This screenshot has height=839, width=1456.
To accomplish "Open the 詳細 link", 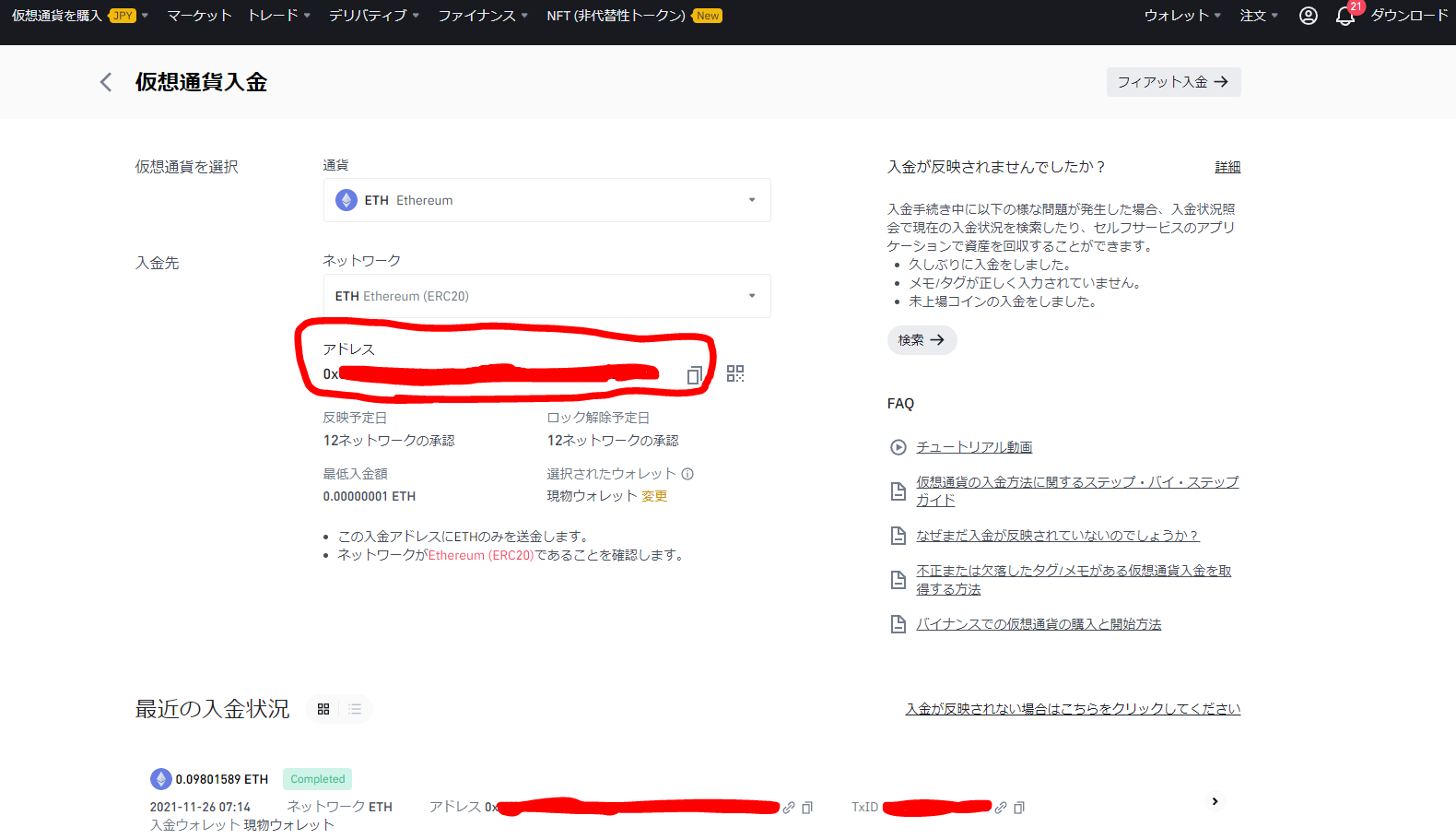I will coord(1227,167).
